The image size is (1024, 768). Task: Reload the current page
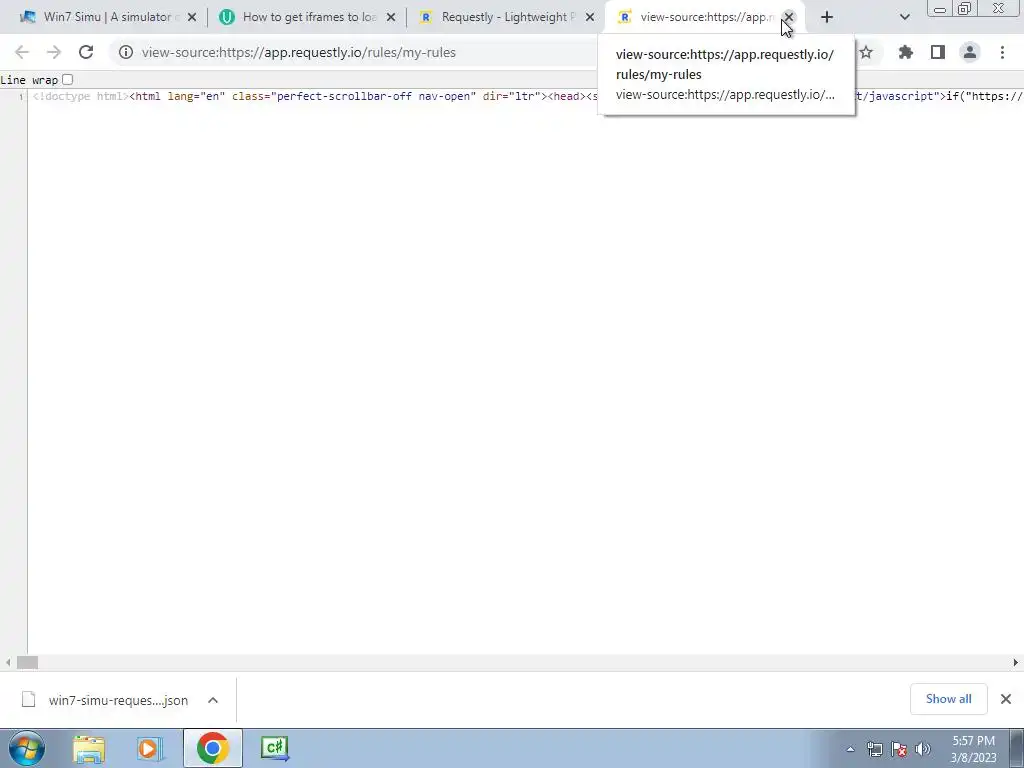tap(86, 52)
